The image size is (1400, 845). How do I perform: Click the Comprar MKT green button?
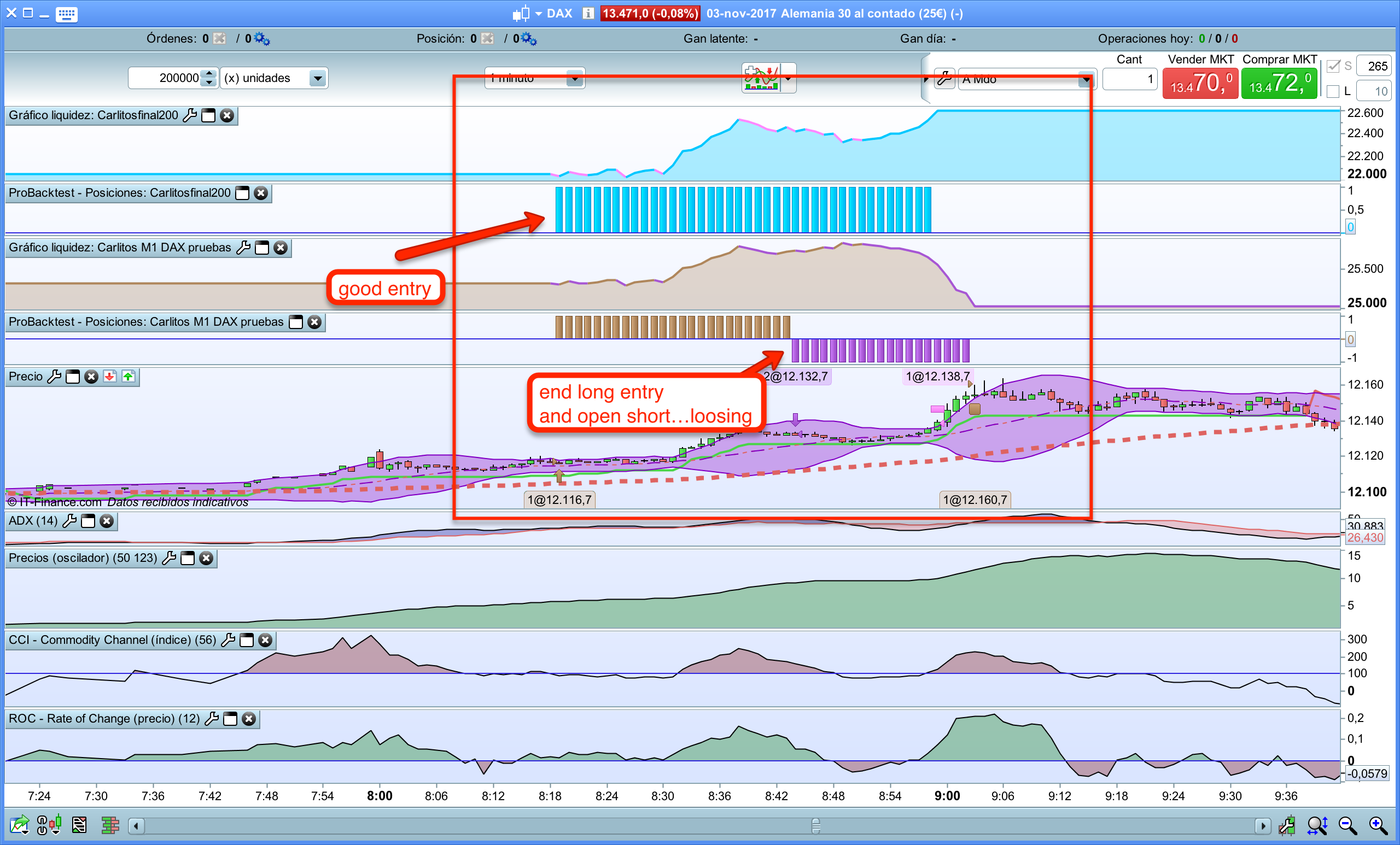coord(1279,84)
